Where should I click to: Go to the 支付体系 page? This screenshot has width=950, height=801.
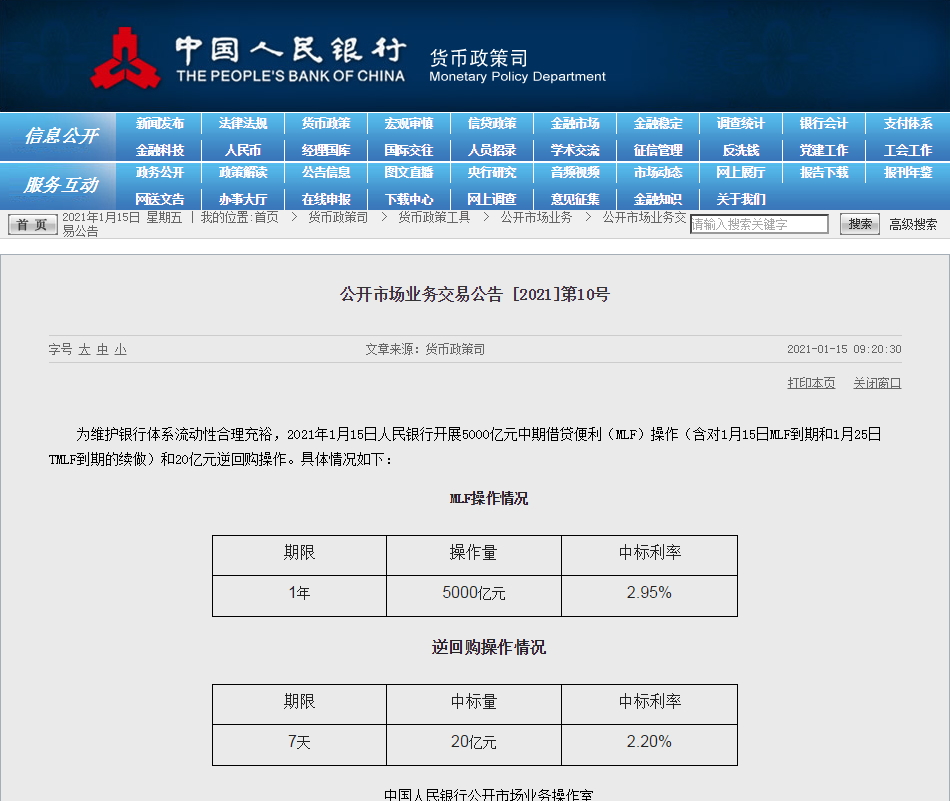(908, 124)
